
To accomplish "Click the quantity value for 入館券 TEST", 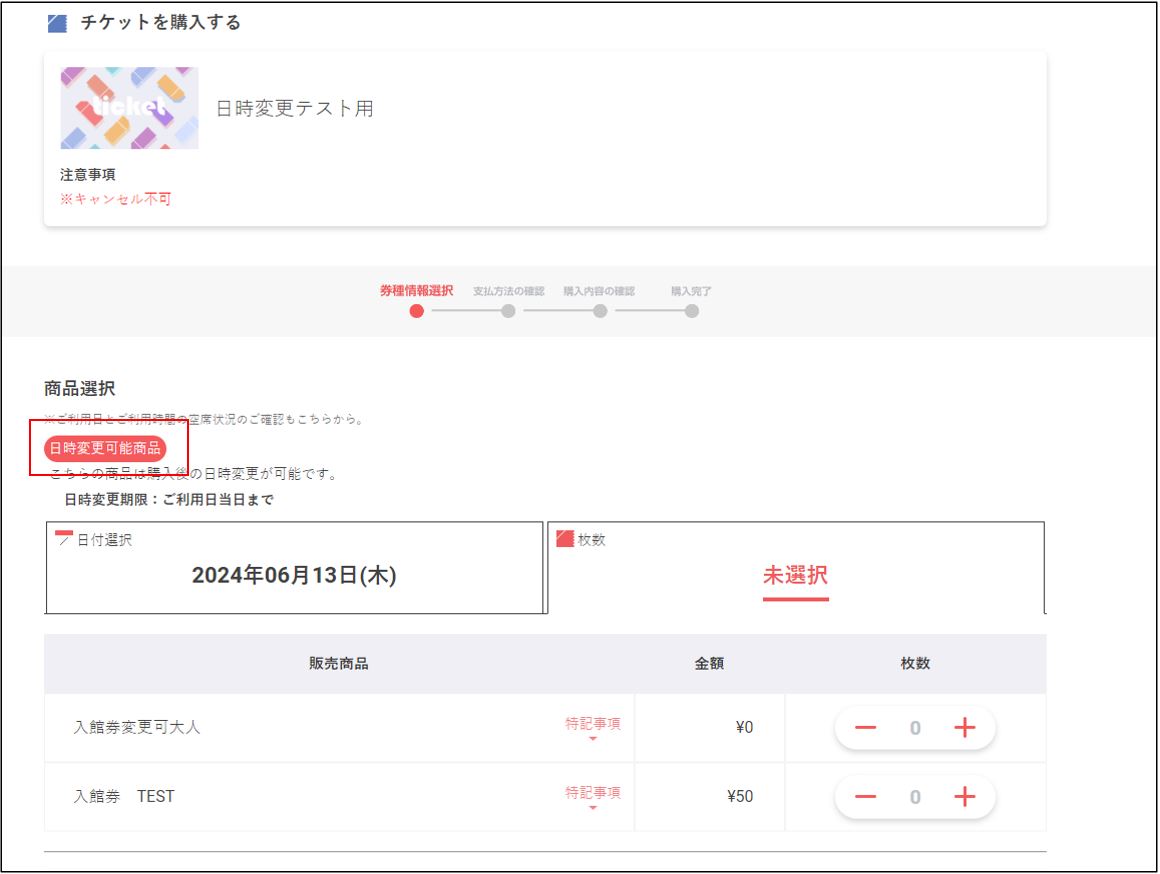I will pyautogui.click(x=914, y=797).
